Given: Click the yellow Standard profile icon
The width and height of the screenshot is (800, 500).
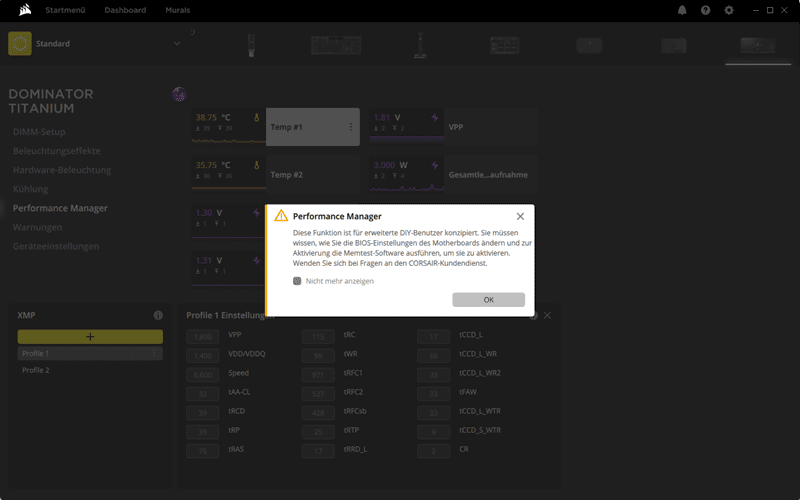Looking at the screenshot, I should 20,43.
